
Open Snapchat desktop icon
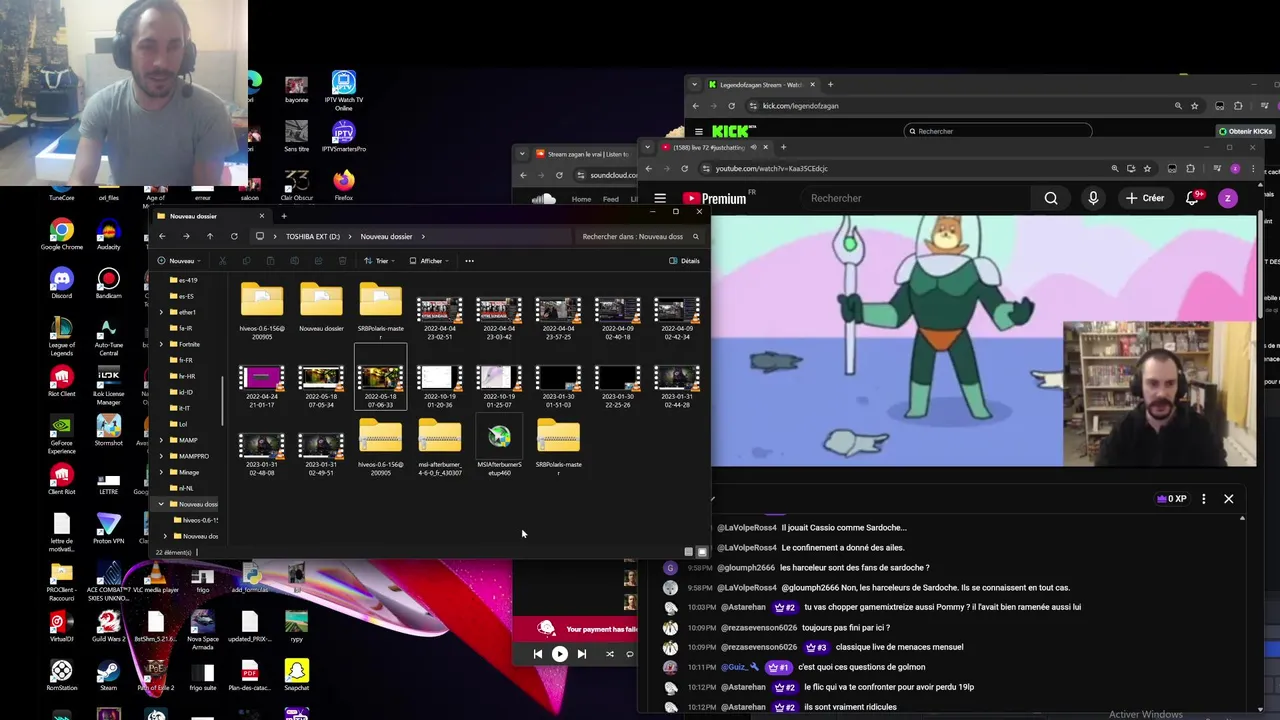(296, 676)
